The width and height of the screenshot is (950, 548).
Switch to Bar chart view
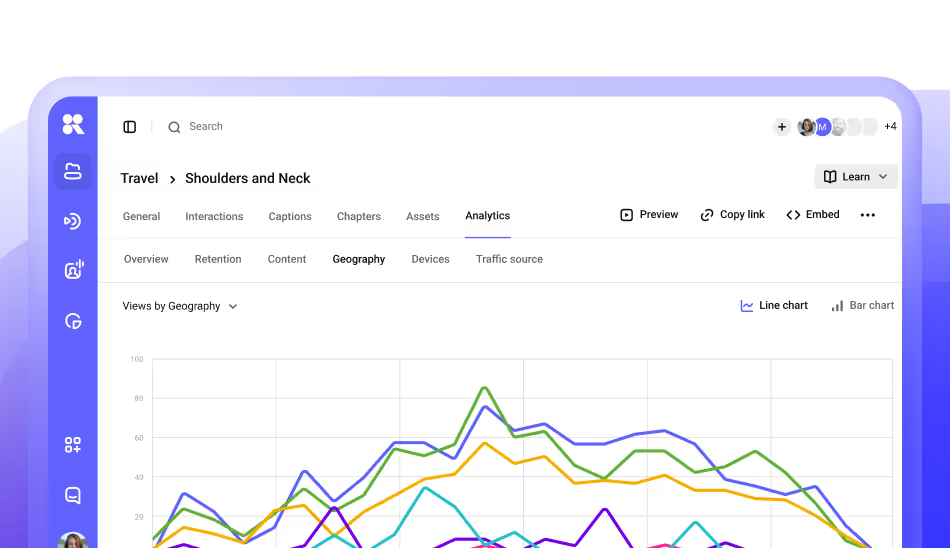862,306
